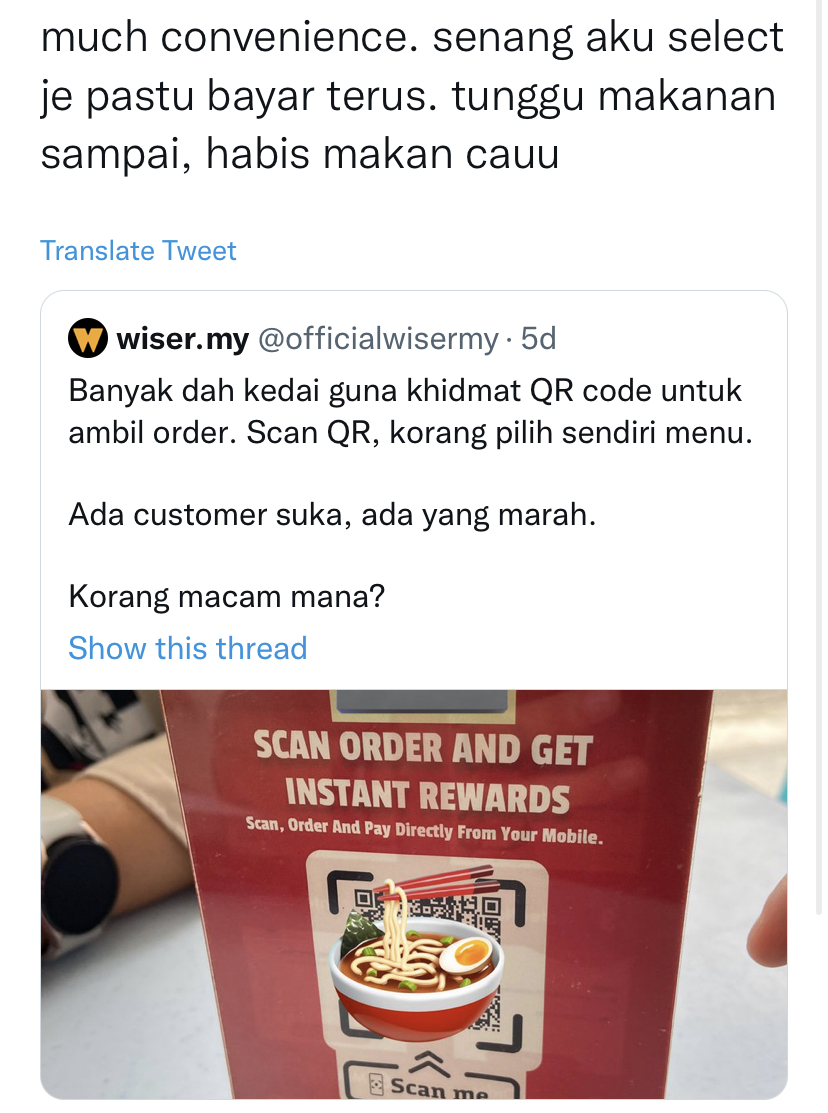
Task: Open the @officialwisermy handle
Action: [378, 339]
